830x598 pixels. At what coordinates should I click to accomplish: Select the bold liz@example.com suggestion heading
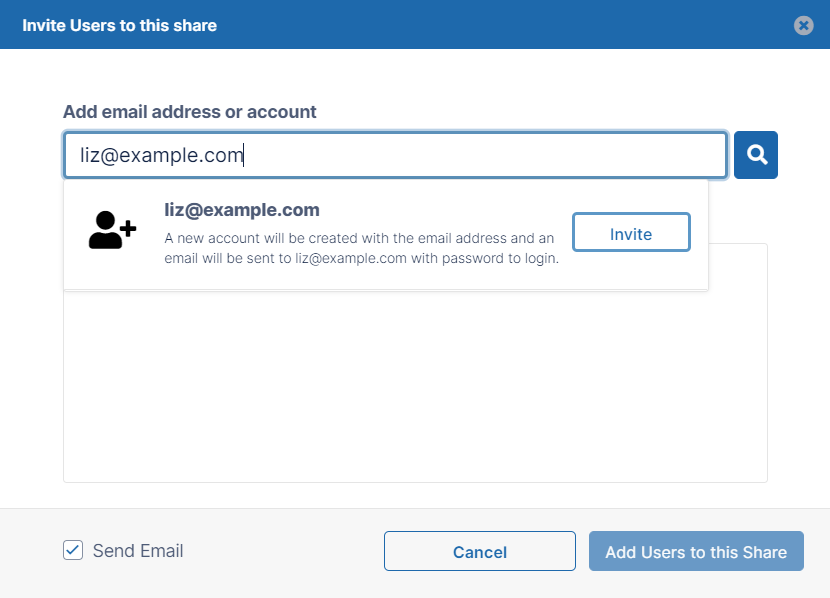pyautogui.click(x=242, y=210)
